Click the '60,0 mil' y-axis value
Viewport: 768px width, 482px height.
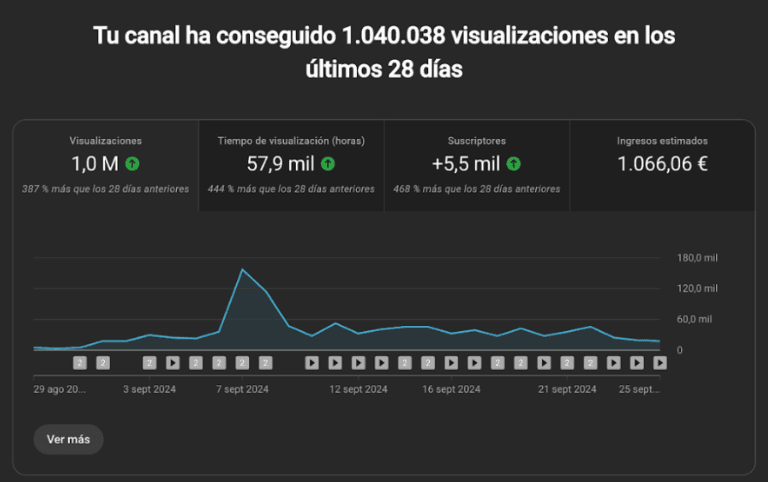coord(694,319)
